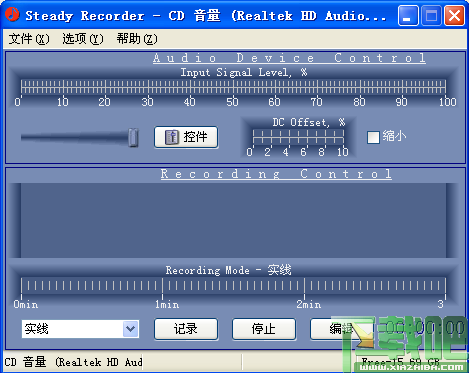Close the Steady Recorder window
The width and height of the screenshot is (469, 373).
pos(454,16)
